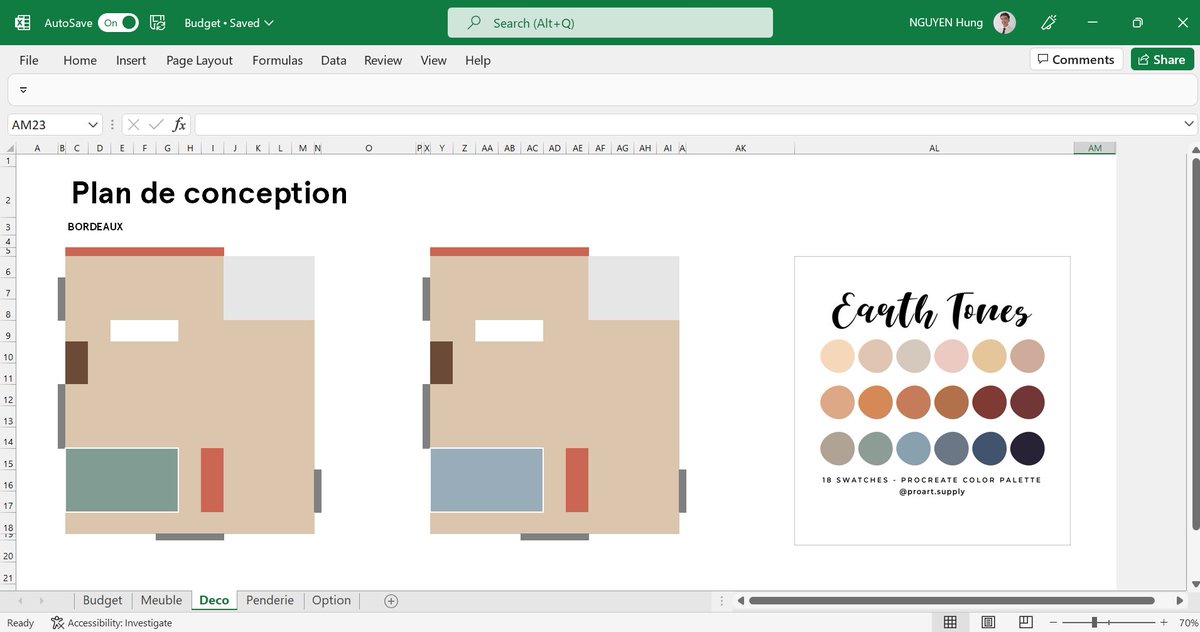Add a new sheet with plus icon

[x=391, y=601]
